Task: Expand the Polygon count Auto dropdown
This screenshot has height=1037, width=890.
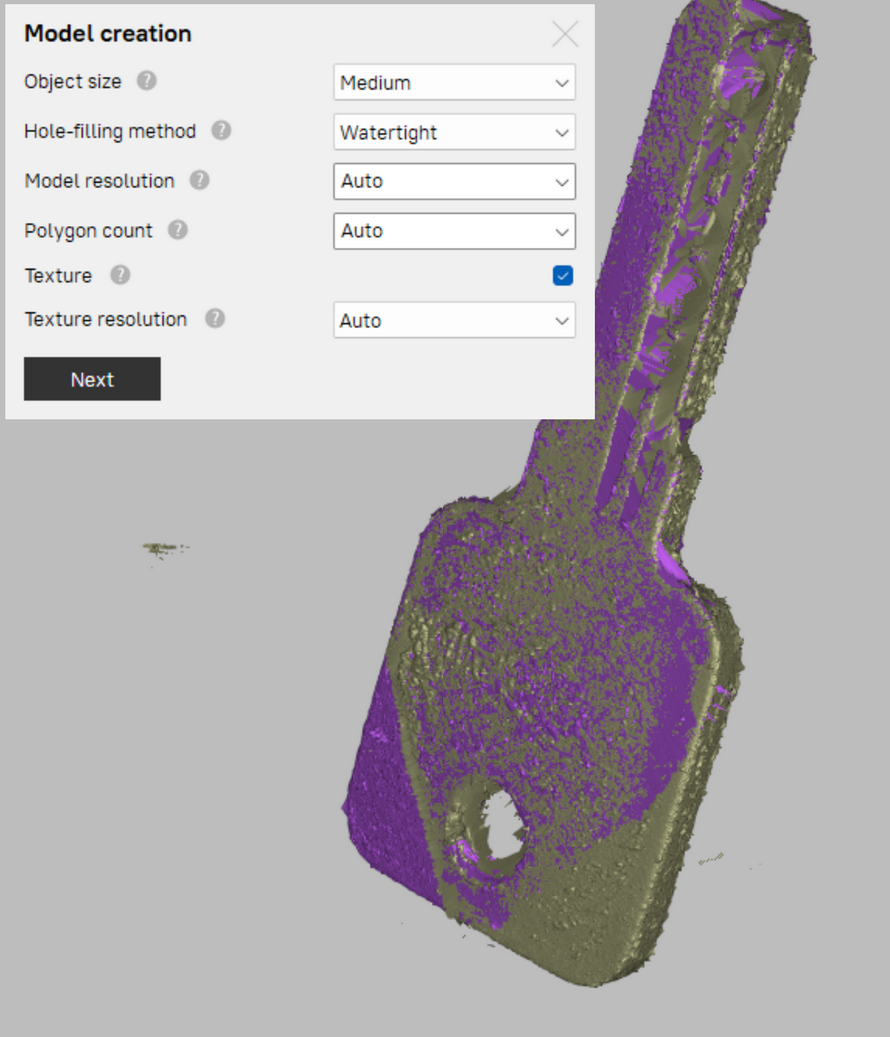Action: (454, 231)
